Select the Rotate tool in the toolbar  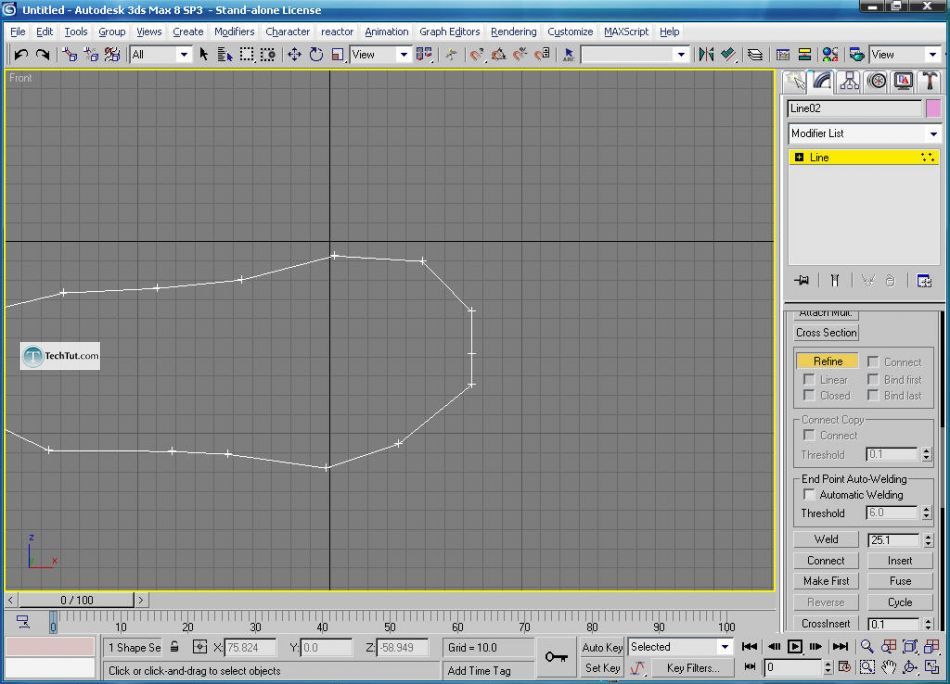pyautogui.click(x=316, y=54)
